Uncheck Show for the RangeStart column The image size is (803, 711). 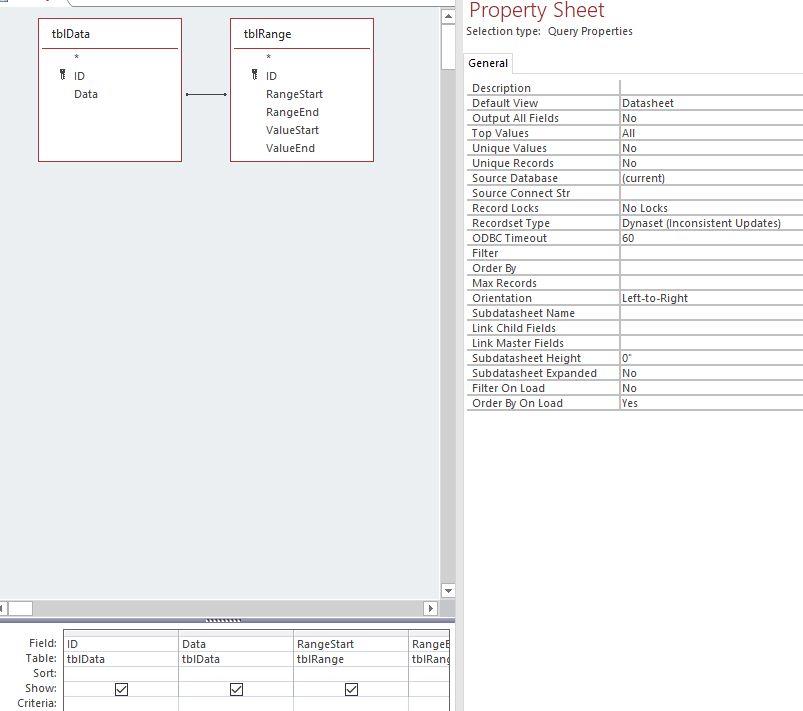(x=351, y=689)
